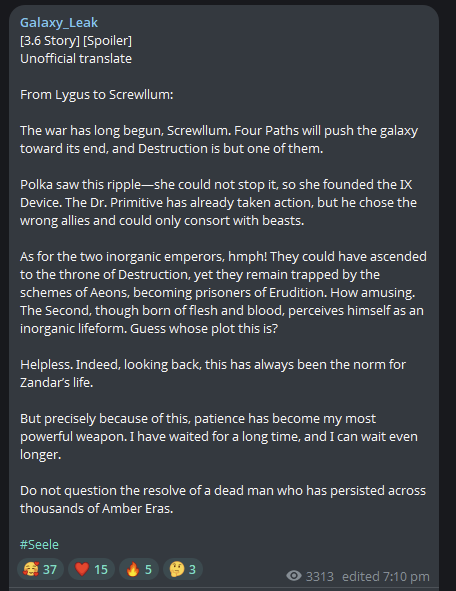
Task: Click the '[3.6 Story] [Spoiler]' header line
Action: [76, 41]
